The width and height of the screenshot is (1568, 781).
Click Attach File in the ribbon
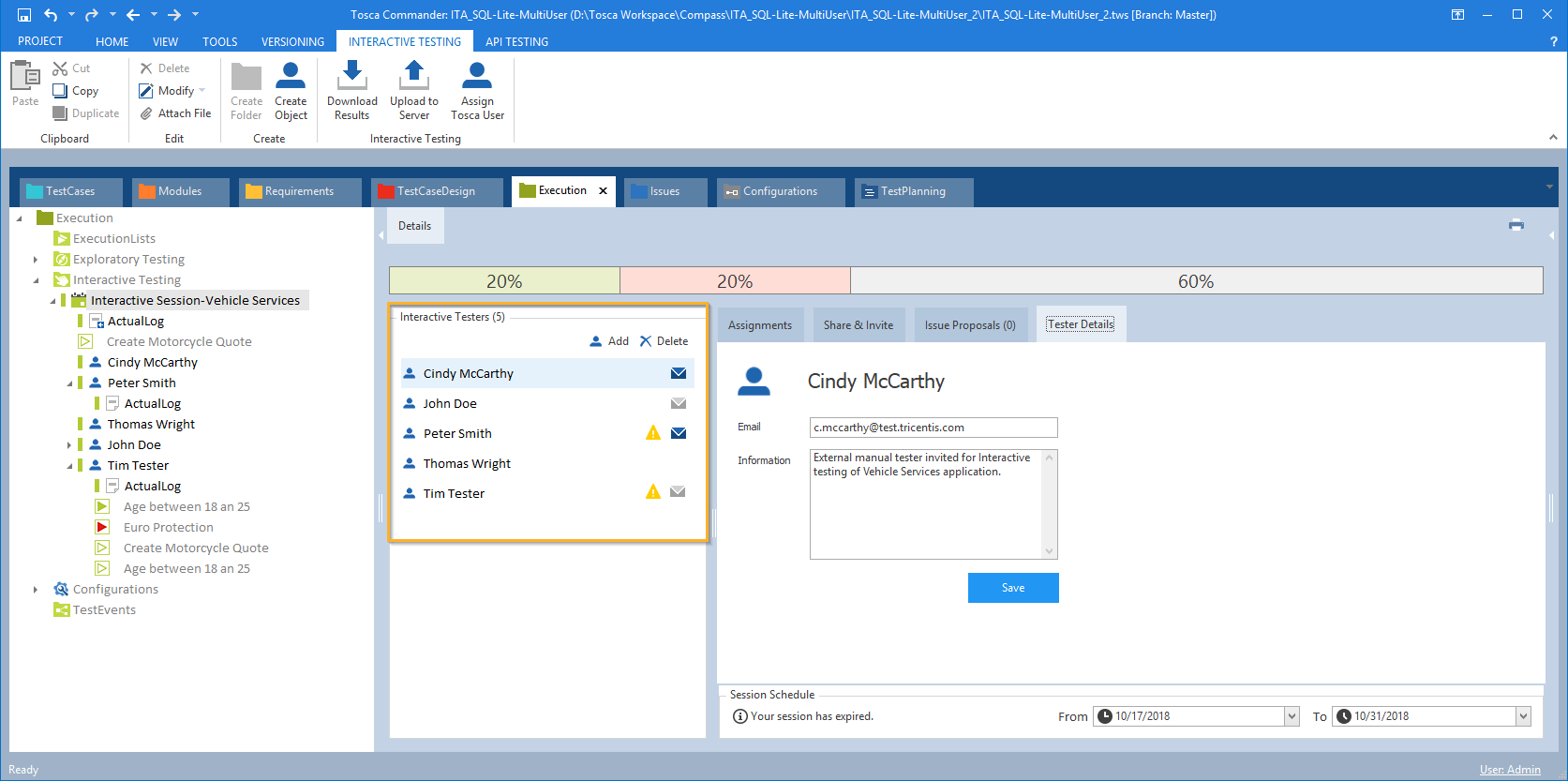(x=175, y=113)
